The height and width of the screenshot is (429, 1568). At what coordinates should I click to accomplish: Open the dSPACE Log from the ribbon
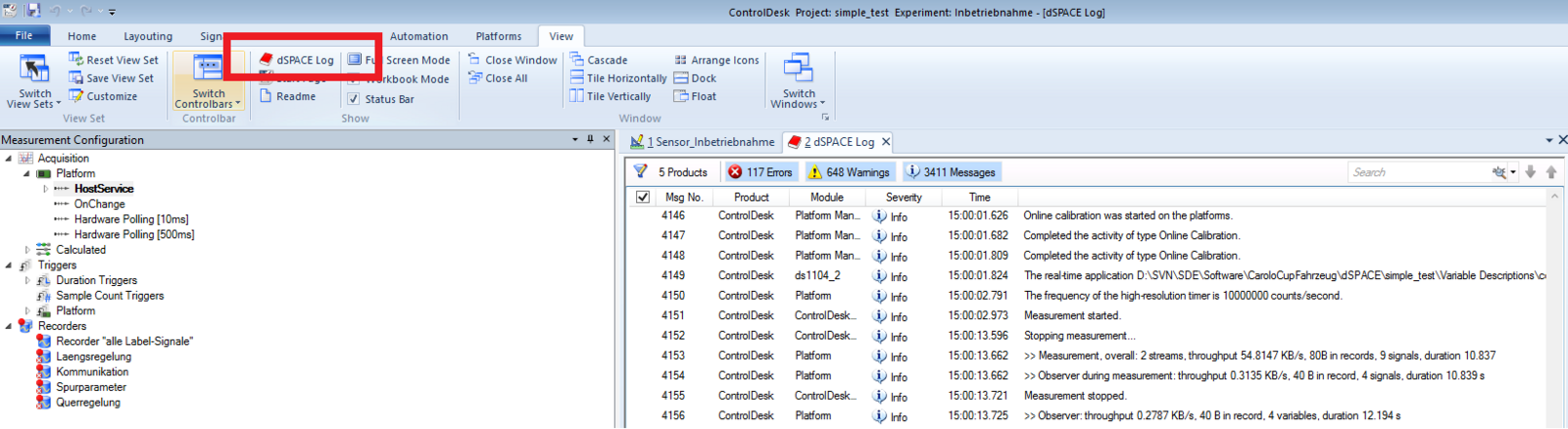297,60
